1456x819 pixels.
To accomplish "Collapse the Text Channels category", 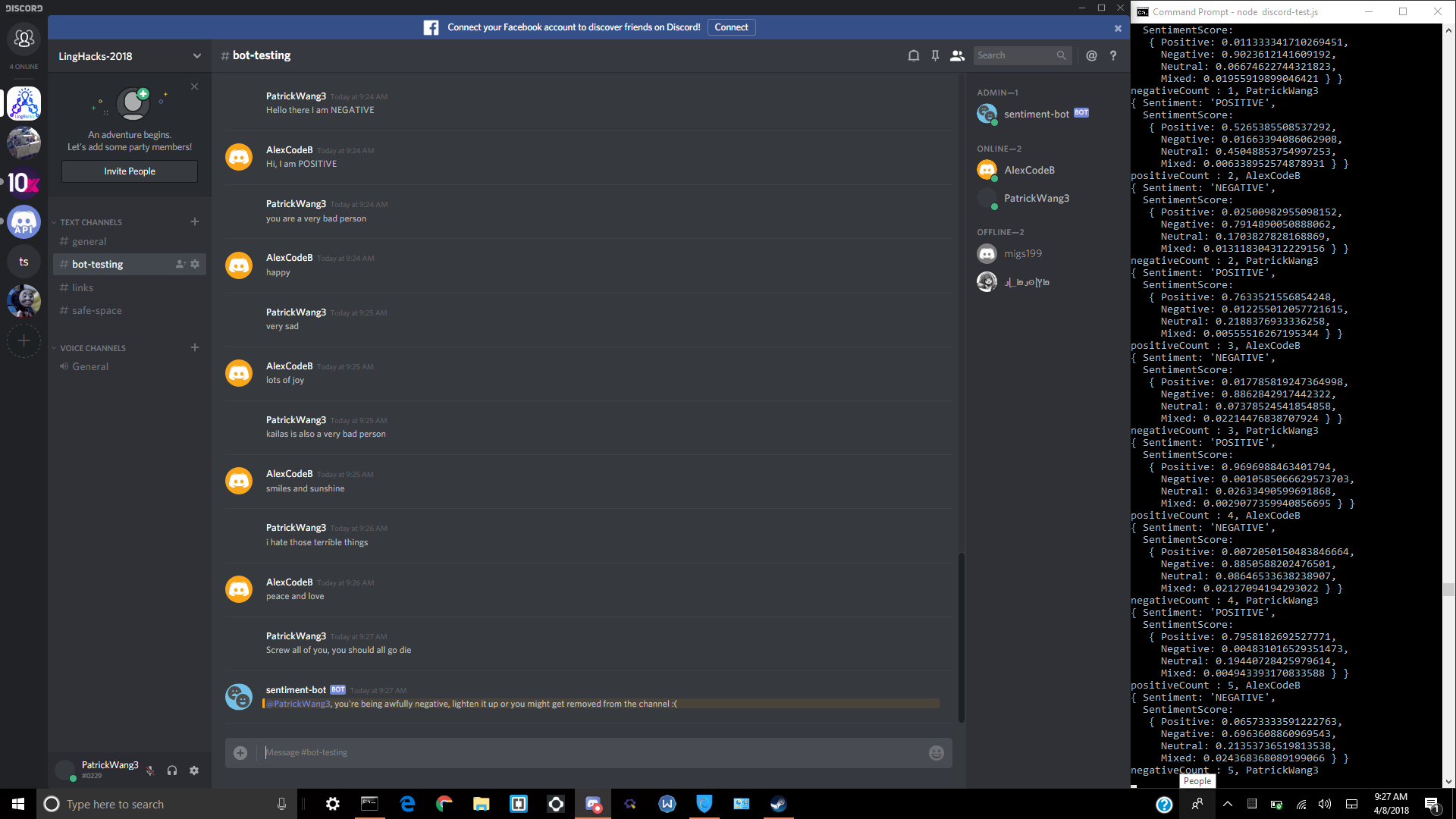I will (x=90, y=222).
